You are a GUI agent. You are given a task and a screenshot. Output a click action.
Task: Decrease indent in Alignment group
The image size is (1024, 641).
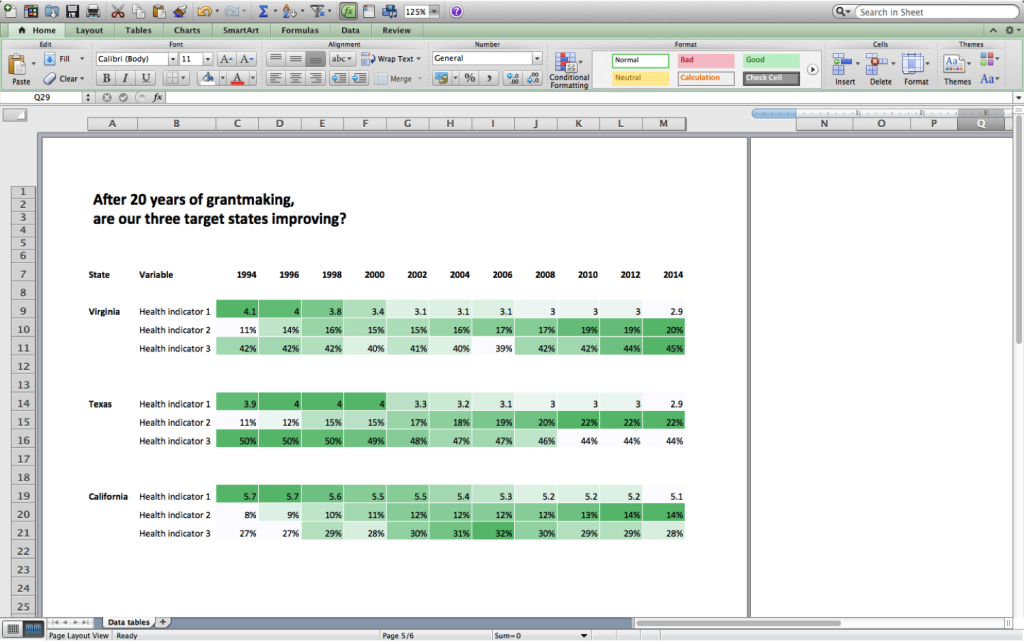pos(338,78)
